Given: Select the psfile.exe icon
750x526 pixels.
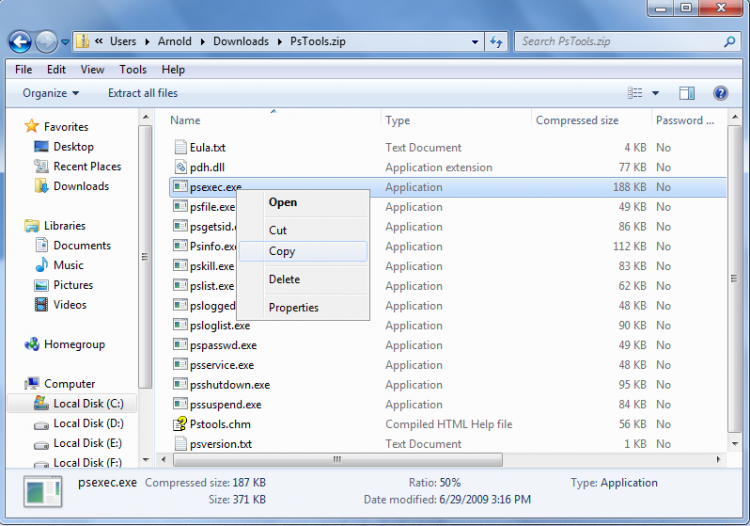Looking at the screenshot, I should (x=180, y=207).
